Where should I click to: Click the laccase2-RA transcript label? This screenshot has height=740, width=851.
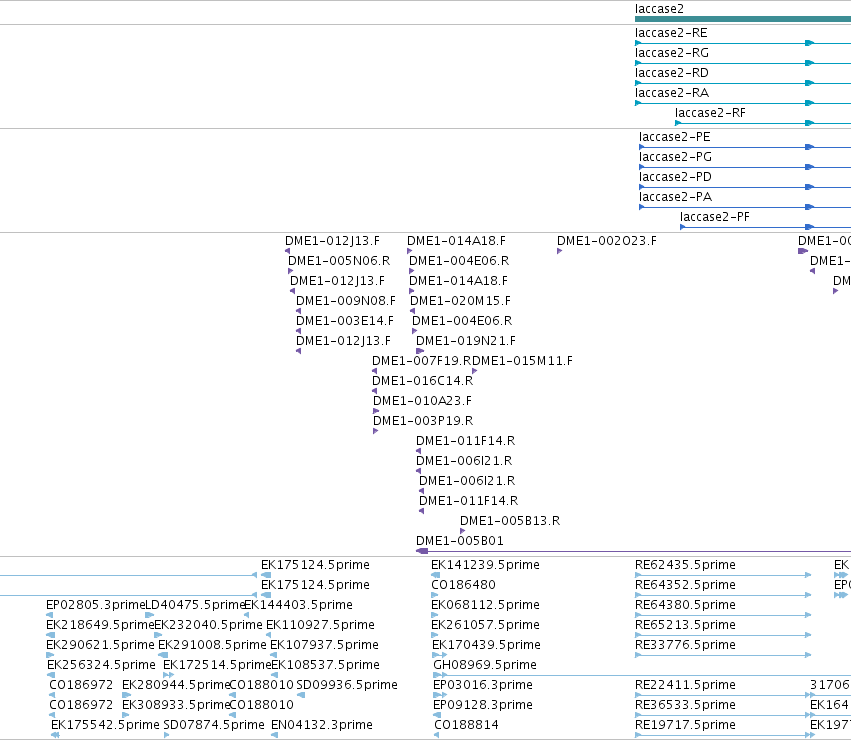(x=672, y=93)
